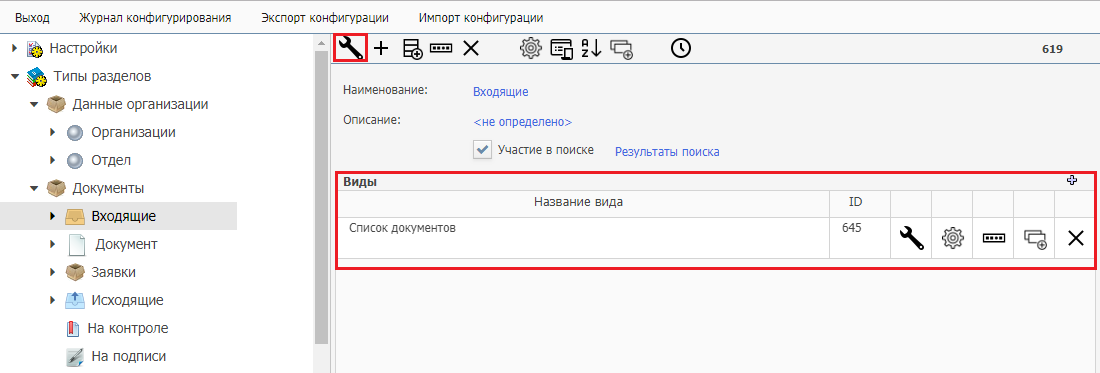Screen dimensions: 1100x373
Task: Open Журнал конфигурирования menu
Action: pyautogui.click(x=155, y=17)
